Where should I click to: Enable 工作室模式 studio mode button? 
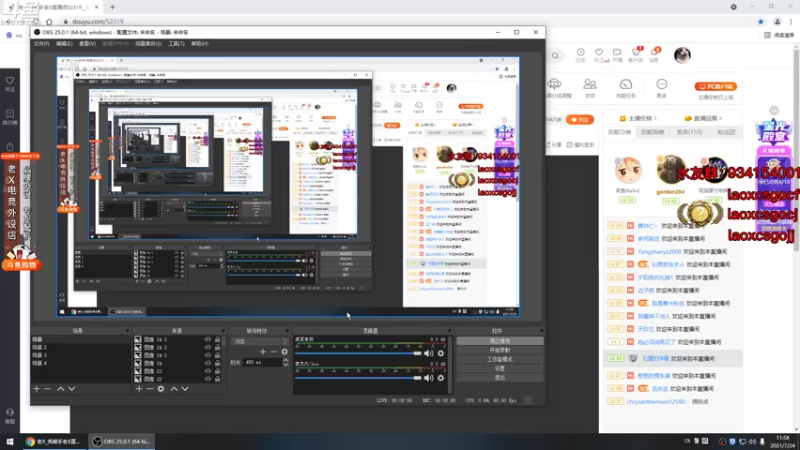coord(500,359)
